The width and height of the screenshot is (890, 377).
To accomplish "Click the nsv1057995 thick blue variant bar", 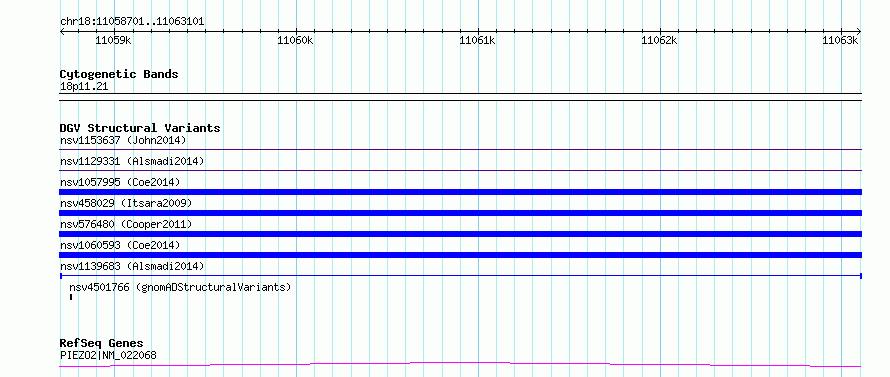I will coord(460,192).
